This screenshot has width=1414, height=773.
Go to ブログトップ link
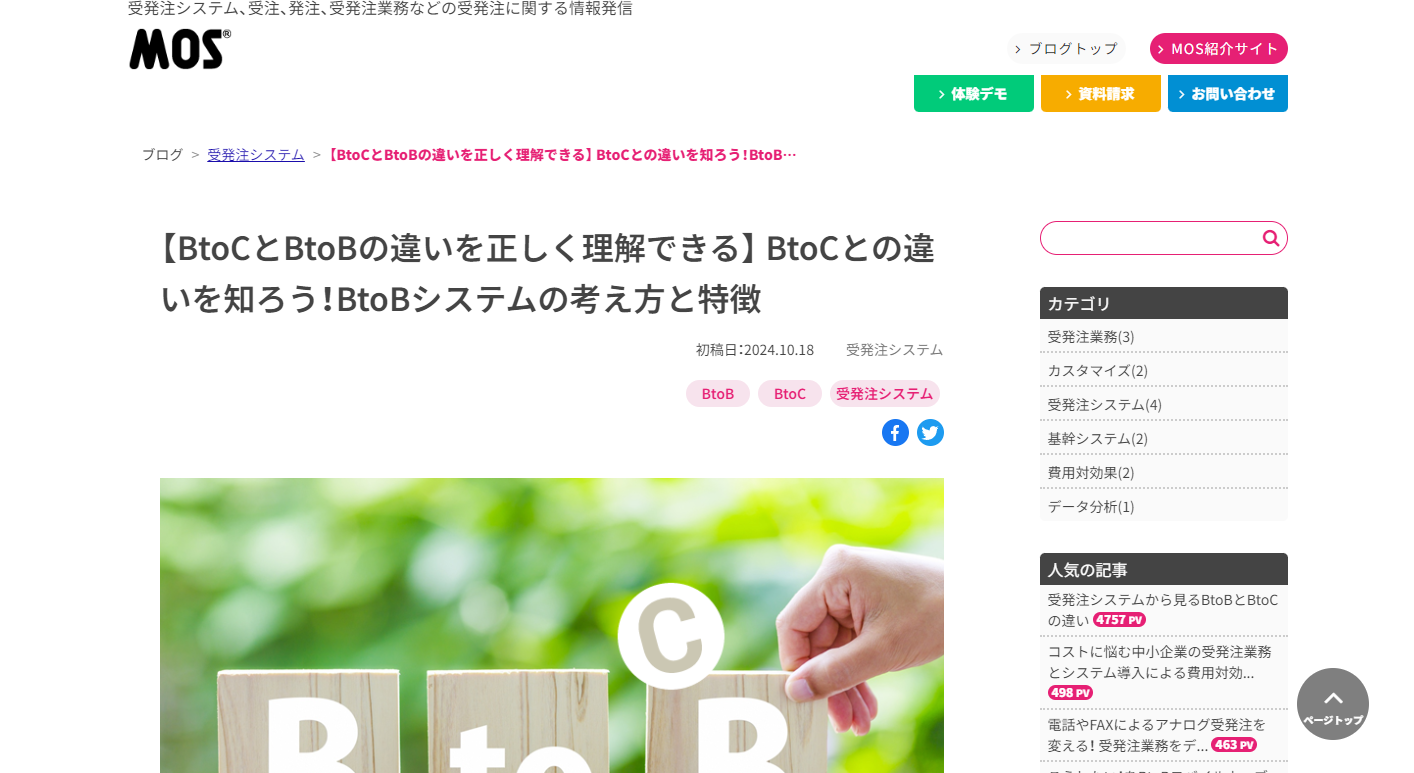click(1066, 48)
